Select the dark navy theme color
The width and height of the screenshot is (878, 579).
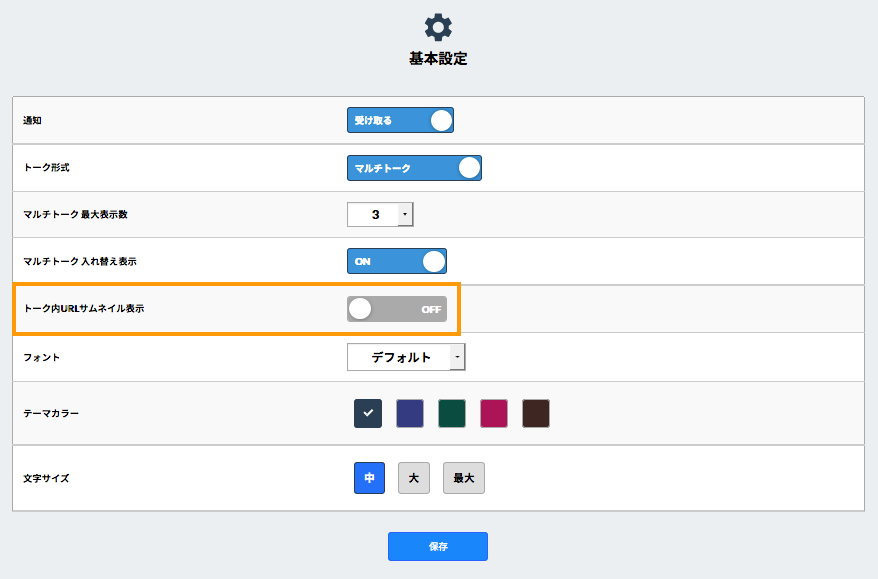pyautogui.click(x=368, y=413)
